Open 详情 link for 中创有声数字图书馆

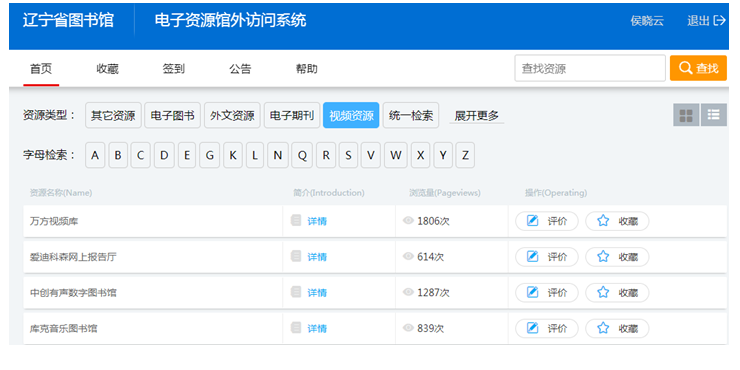317,293
